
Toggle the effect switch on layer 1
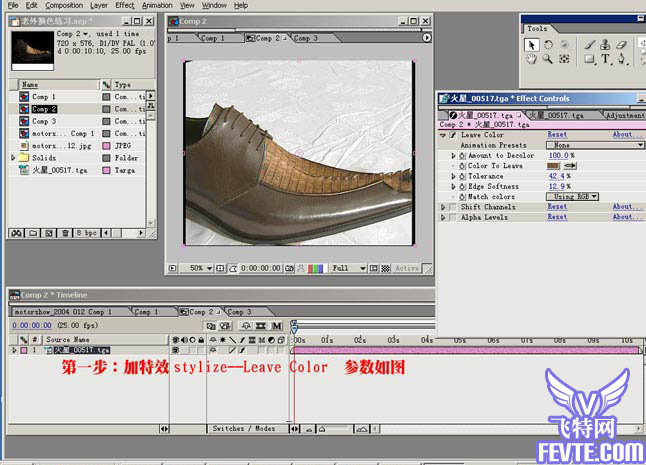242,350
